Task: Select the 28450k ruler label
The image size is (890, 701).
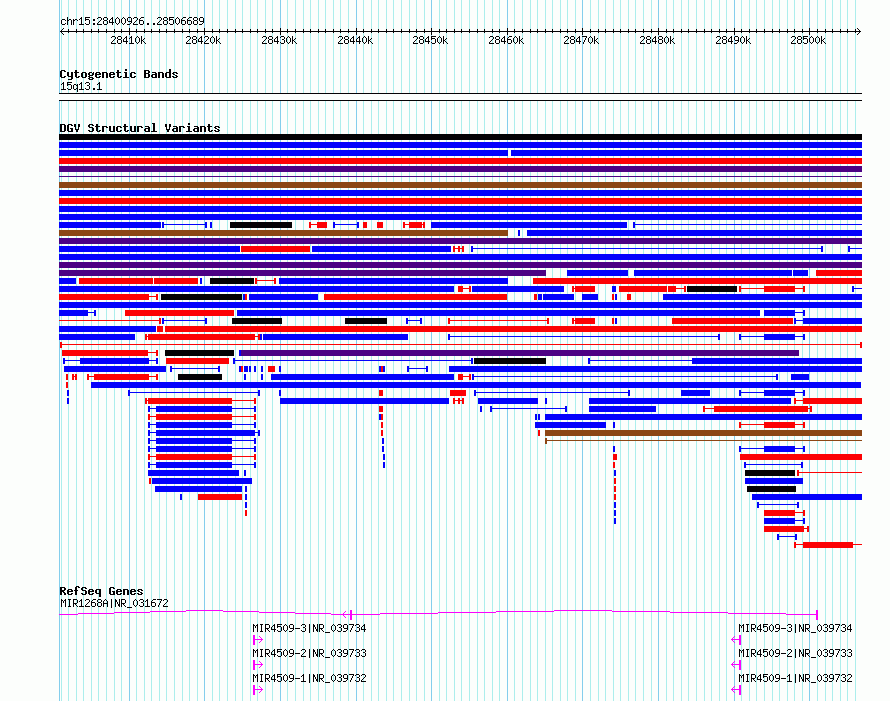Action: coord(430,40)
